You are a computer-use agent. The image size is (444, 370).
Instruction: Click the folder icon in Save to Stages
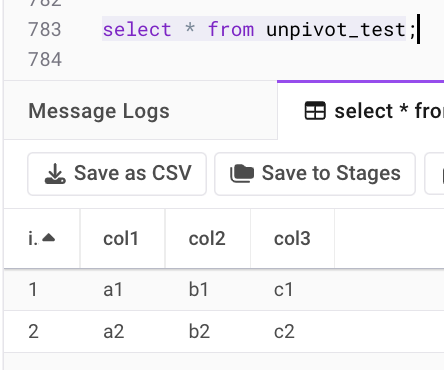click(242, 174)
